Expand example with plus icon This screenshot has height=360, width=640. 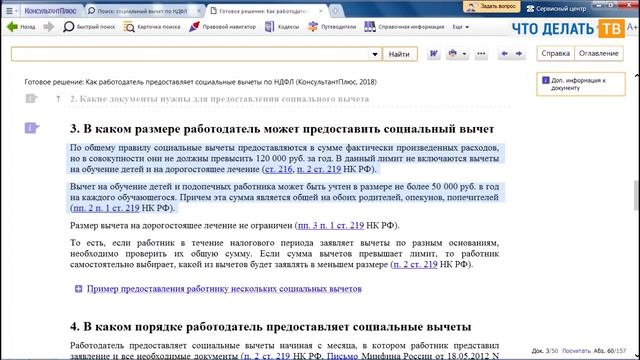coord(78,289)
